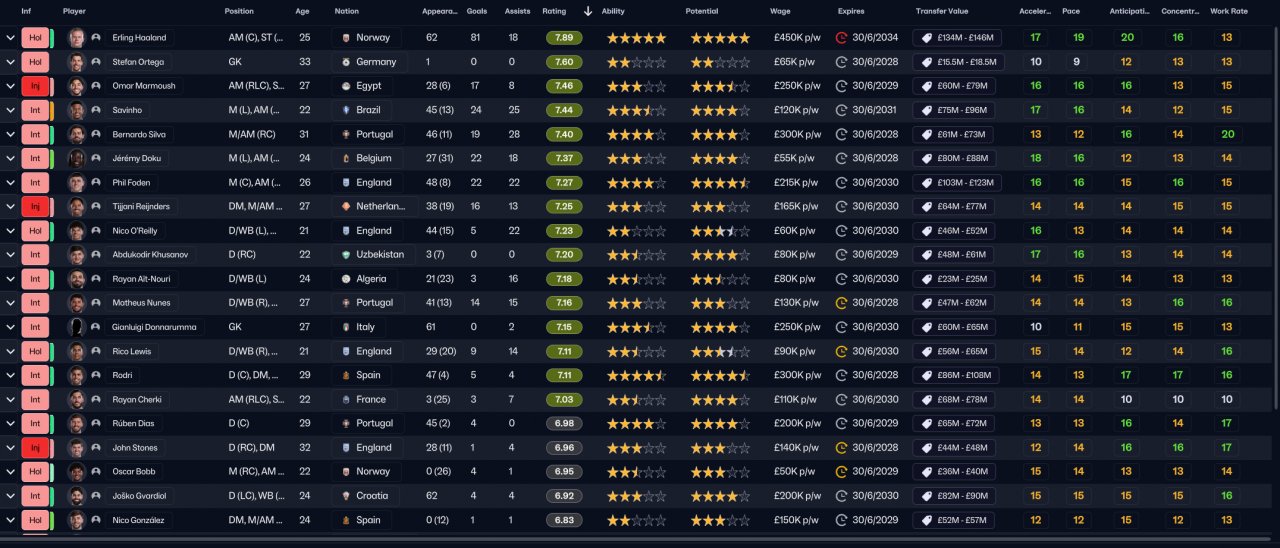Sort by the Assists column header
The width and height of the screenshot is (1280, 548).
(x=517, y=11)
